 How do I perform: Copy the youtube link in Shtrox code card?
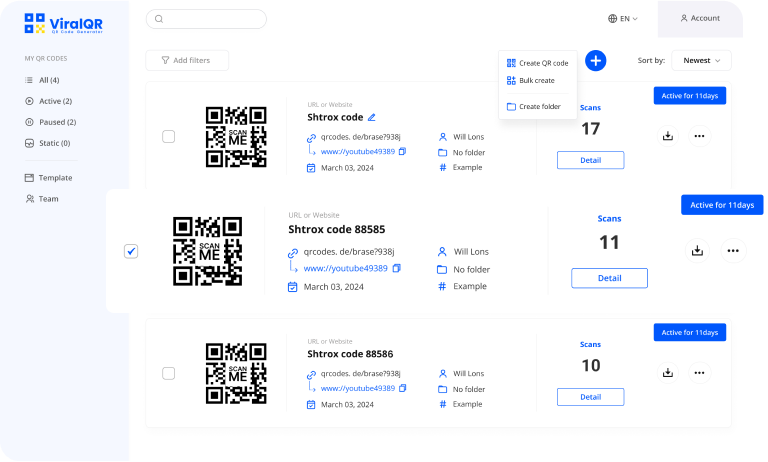pyautogui.click(x=403, y=151)
